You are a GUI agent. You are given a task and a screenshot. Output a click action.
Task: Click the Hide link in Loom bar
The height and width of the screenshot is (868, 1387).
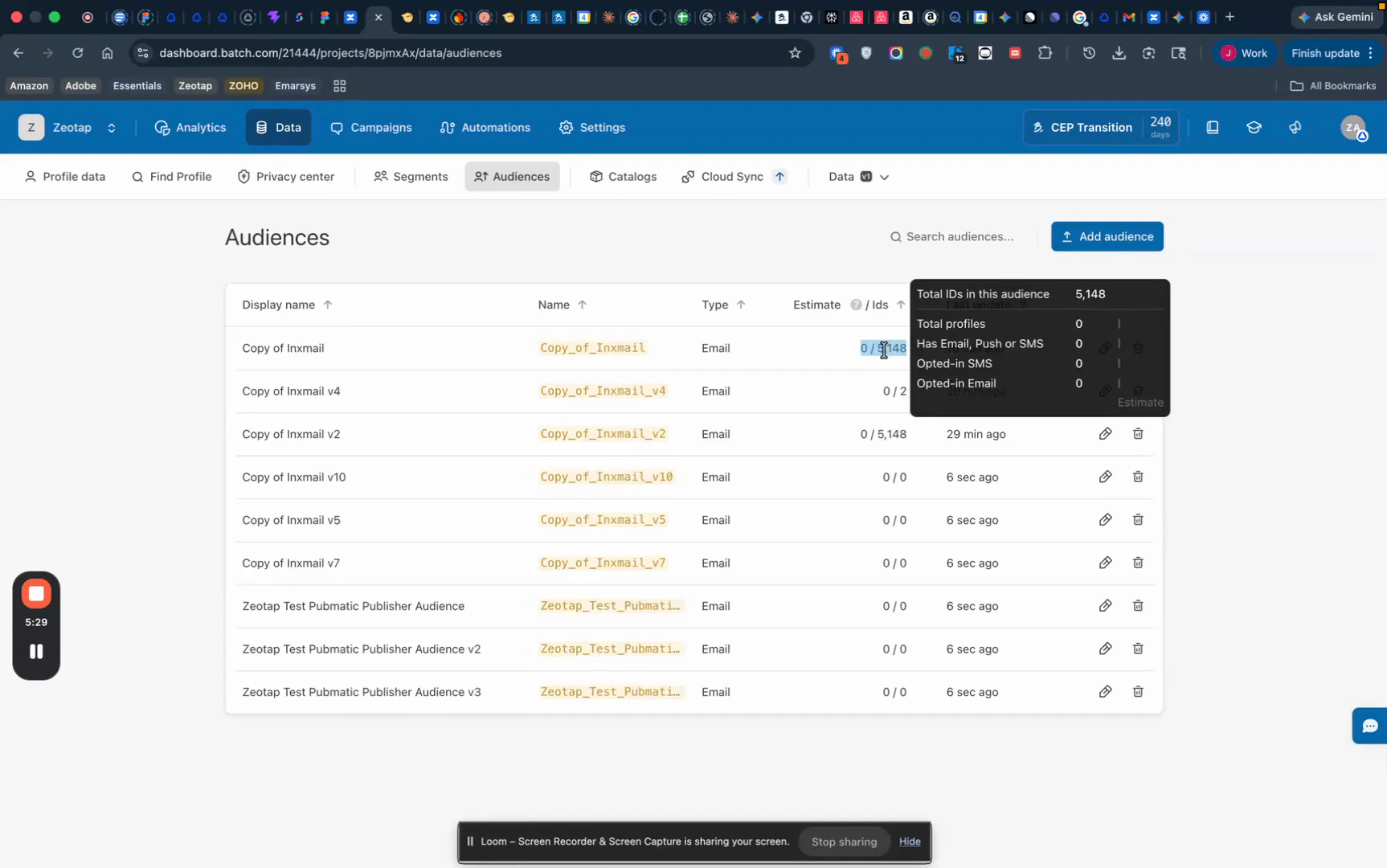click(x=910, y=841)
